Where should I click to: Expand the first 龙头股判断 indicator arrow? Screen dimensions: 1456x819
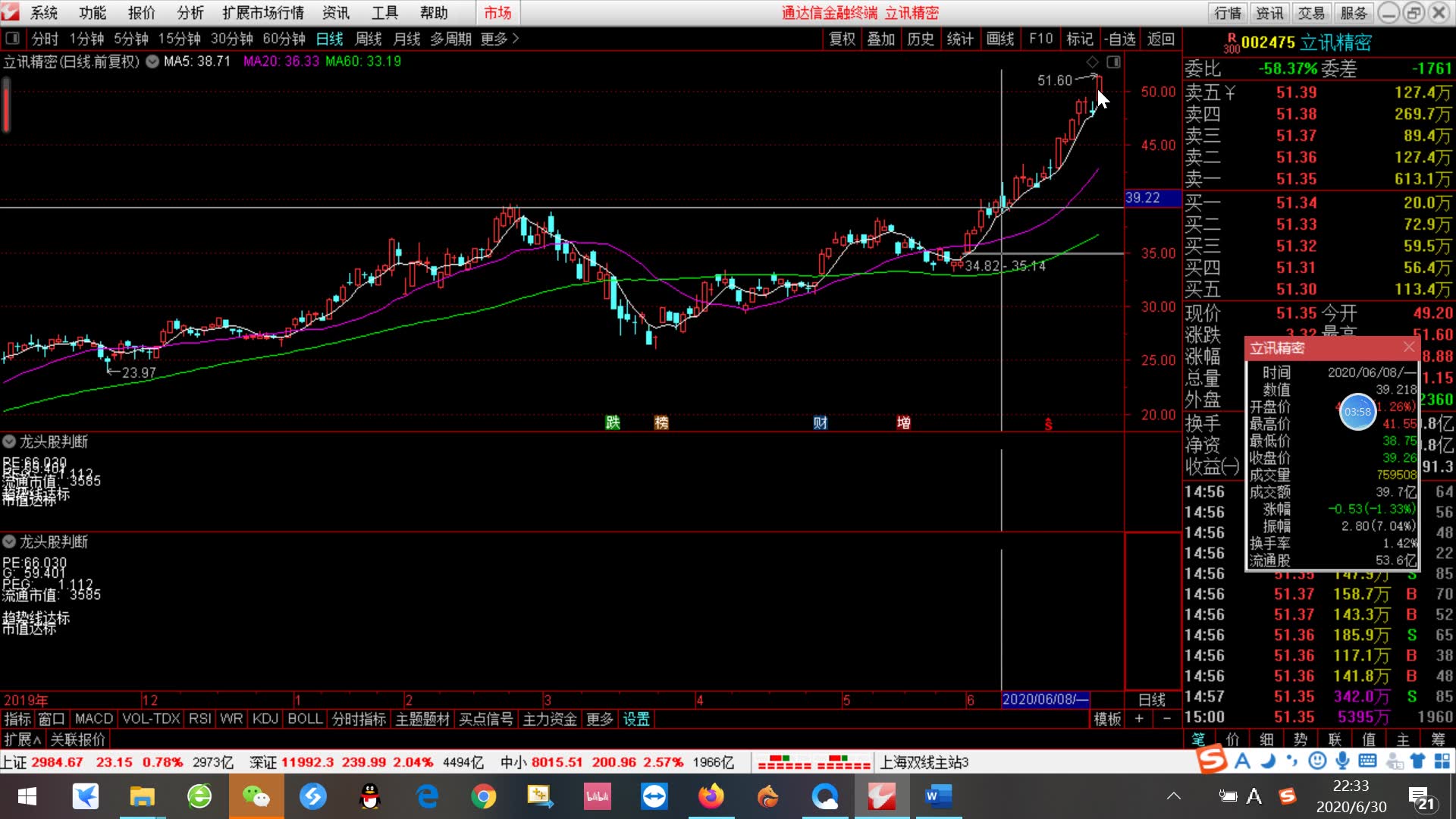9,441
